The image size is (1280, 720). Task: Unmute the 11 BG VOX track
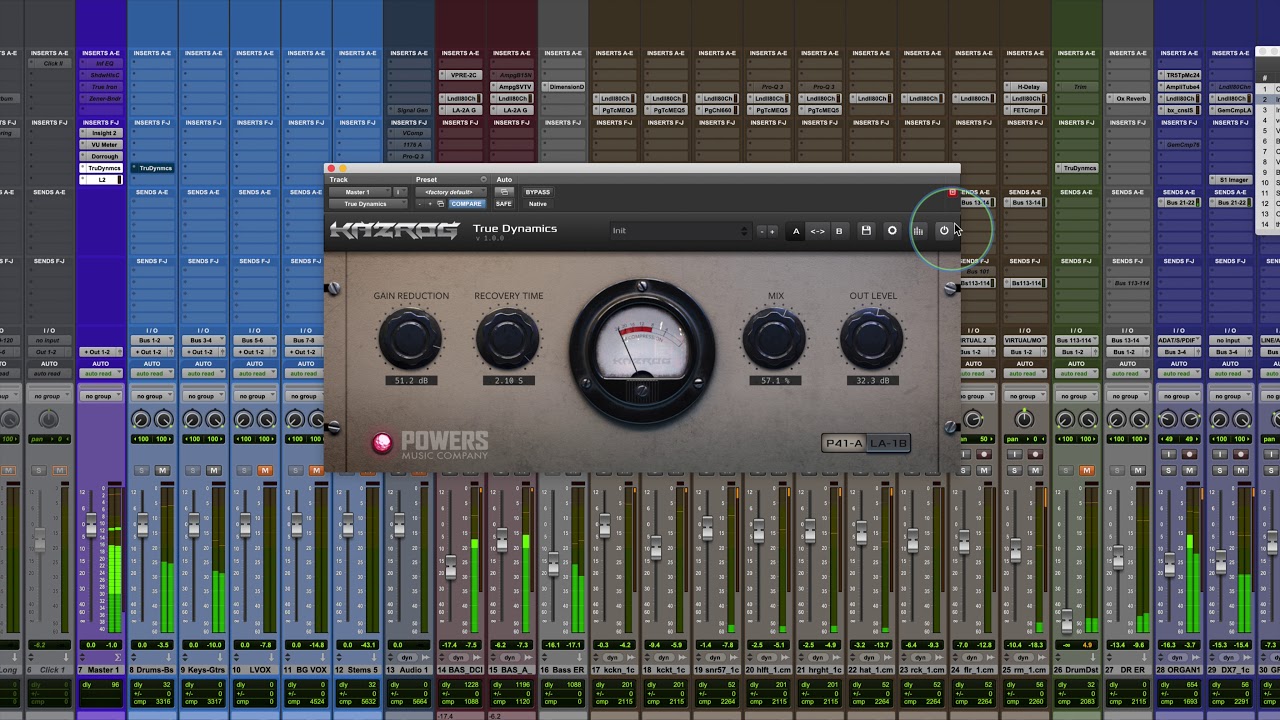click(316, 470)
